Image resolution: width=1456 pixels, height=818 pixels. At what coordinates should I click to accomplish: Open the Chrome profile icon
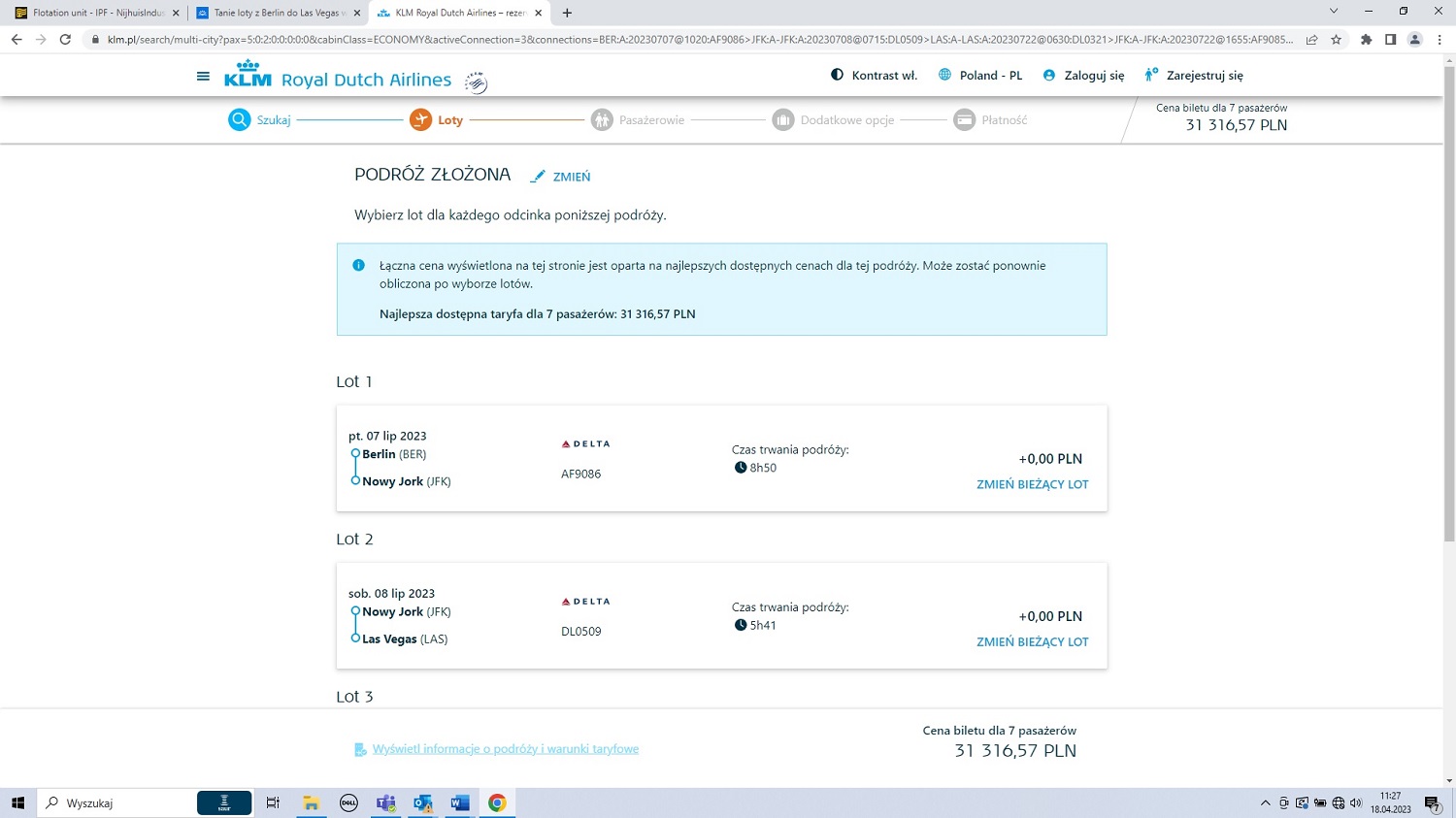(x=1415, y=40)
